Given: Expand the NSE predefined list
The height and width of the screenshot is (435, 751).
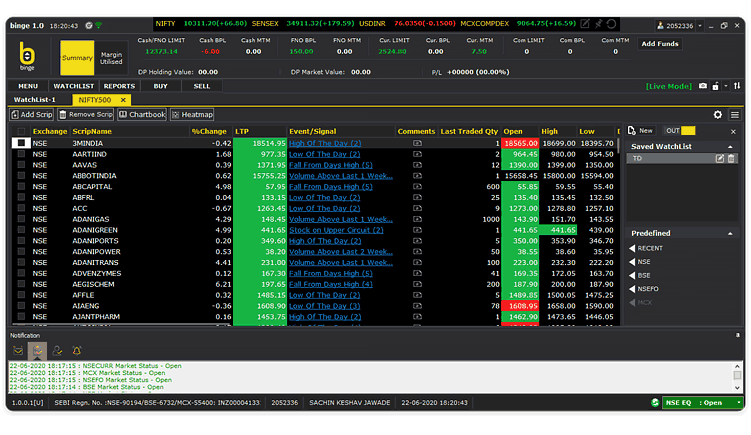Looking at the screenshot, I should (632, 262).
